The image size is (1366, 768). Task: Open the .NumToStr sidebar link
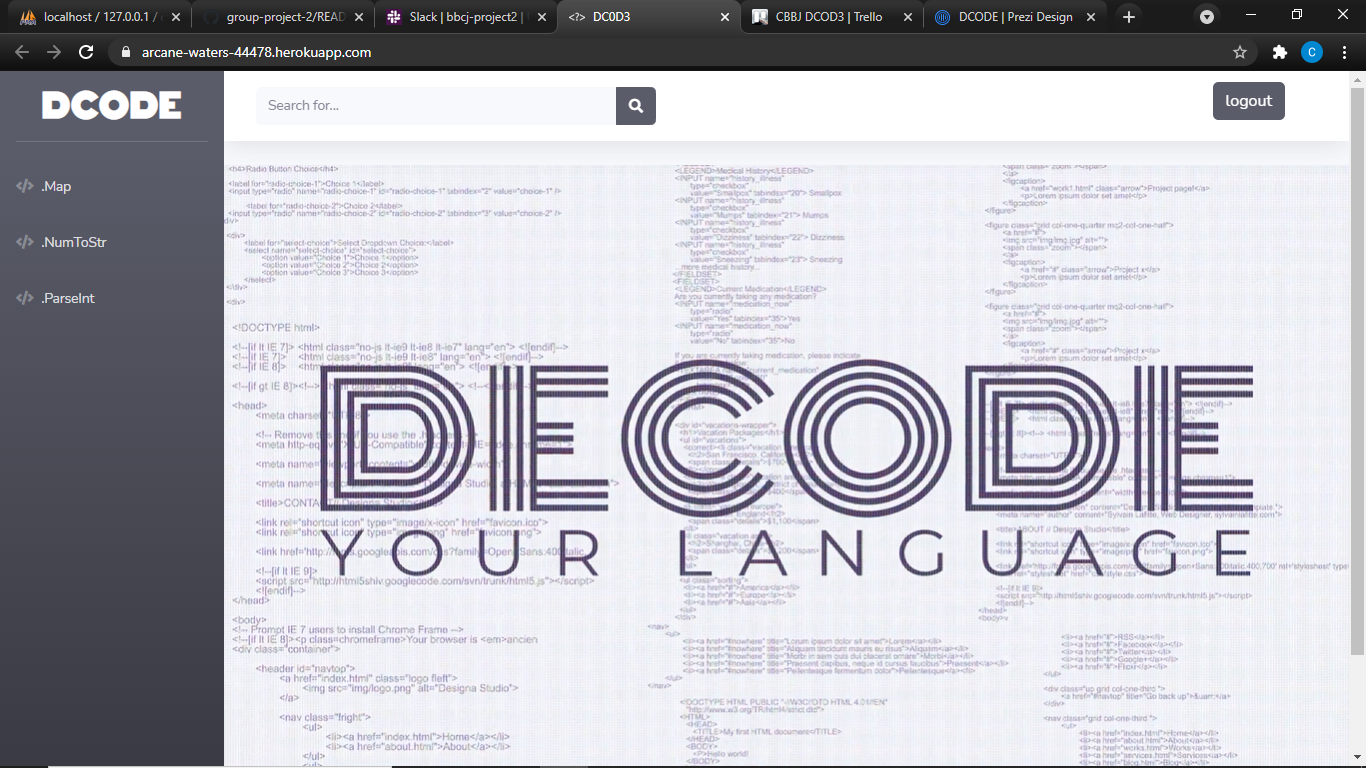[74, 242]
